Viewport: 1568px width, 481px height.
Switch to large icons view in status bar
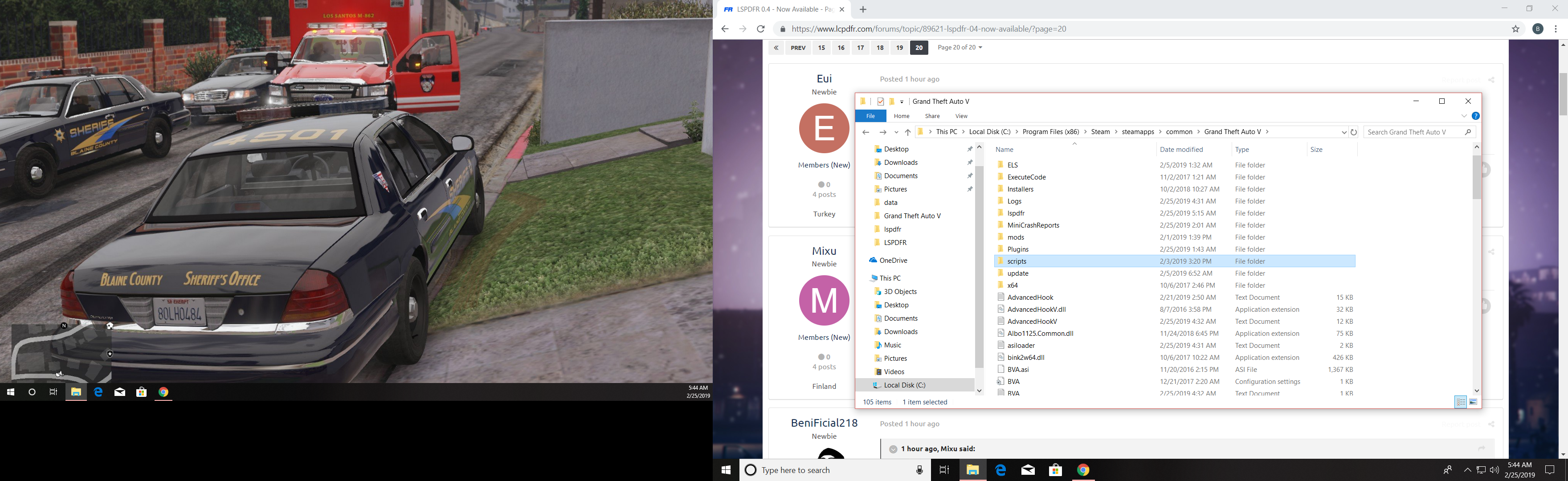pyautogui.click(x=1473, y=402)
